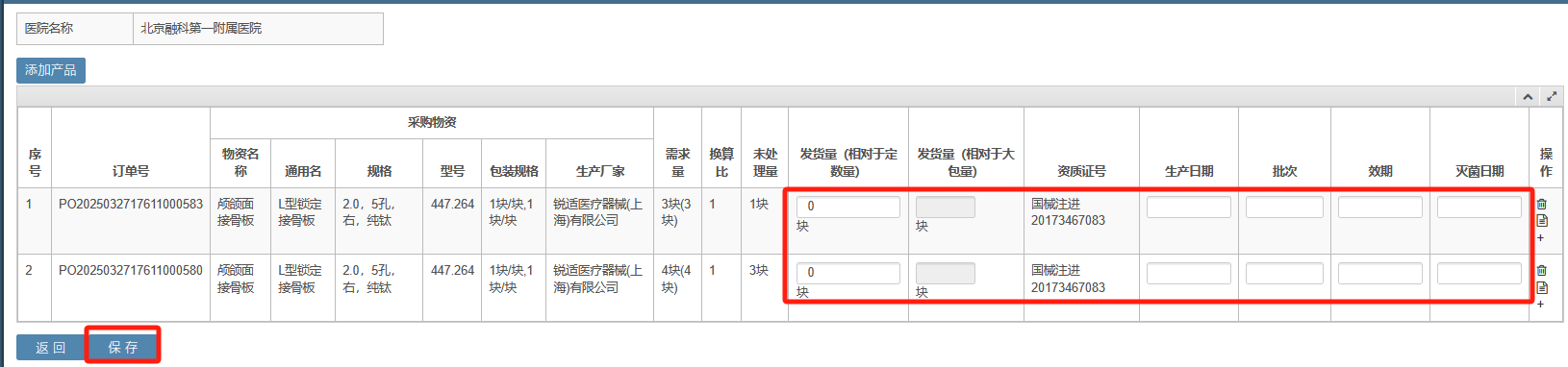
Task: Click the 规格 column header
Action: tap(379, 171)
